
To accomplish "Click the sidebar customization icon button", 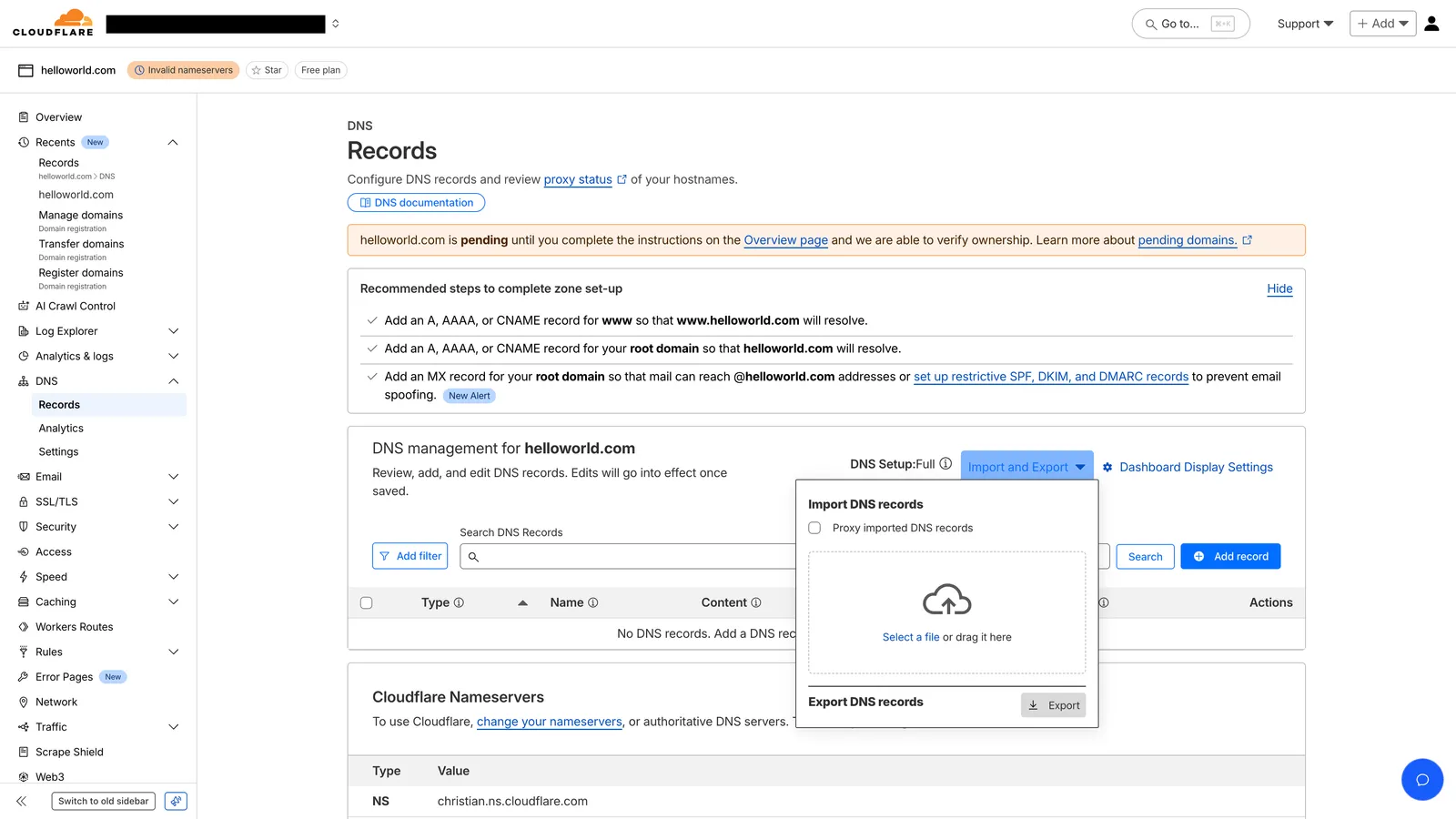I will [x=177, y=801].
